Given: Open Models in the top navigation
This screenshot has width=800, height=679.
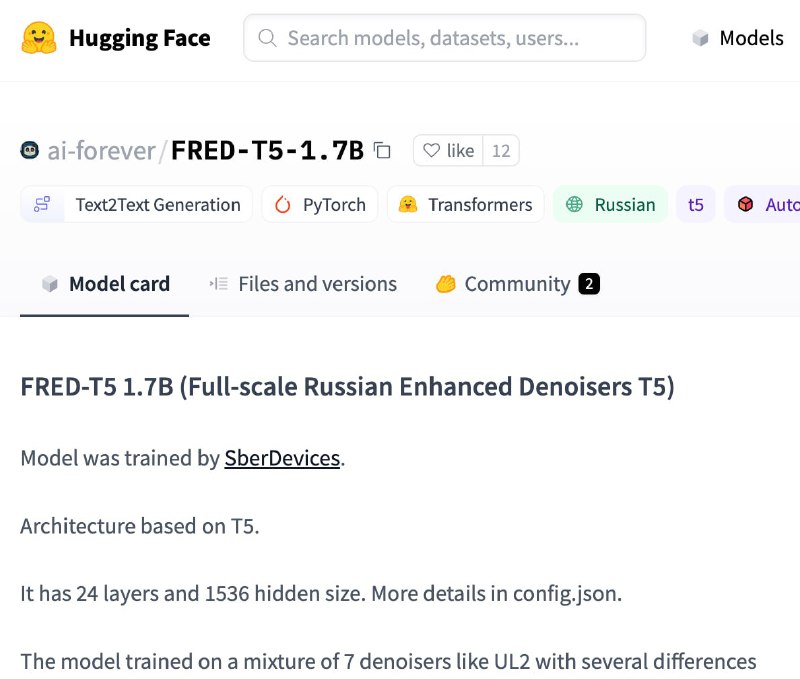Looking at the screenshot, I should (738, 38).
